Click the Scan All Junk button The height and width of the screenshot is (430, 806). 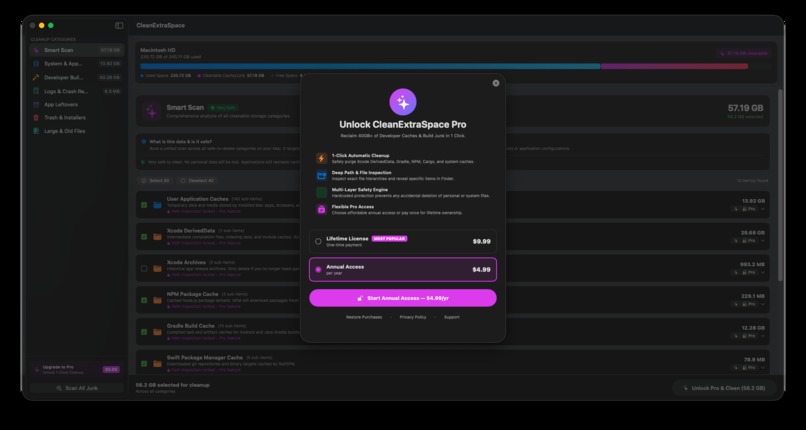77,388
